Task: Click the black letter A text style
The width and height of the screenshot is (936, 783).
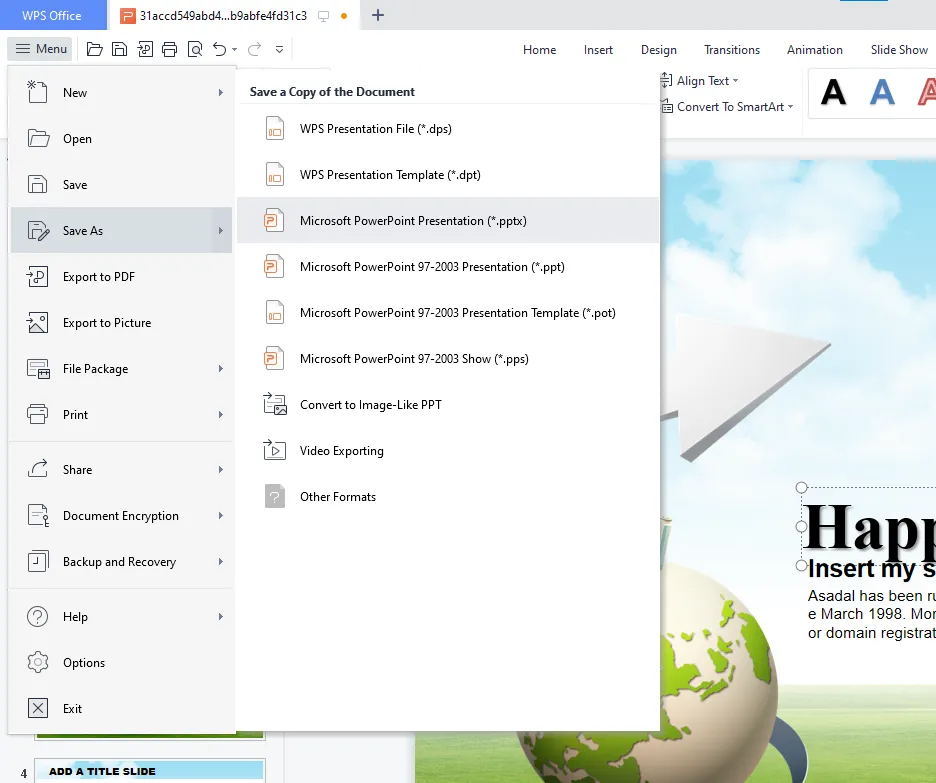Action: tap(833, 92)
